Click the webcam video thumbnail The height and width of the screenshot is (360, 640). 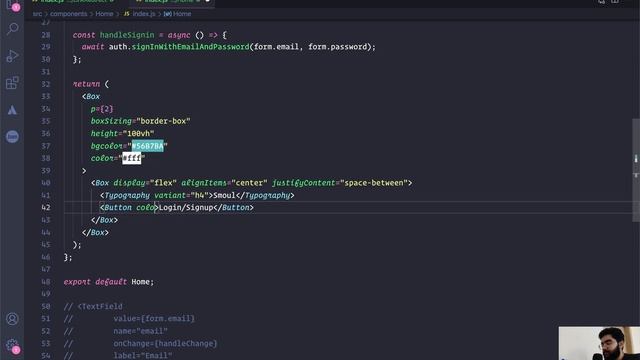click(599, 343)
